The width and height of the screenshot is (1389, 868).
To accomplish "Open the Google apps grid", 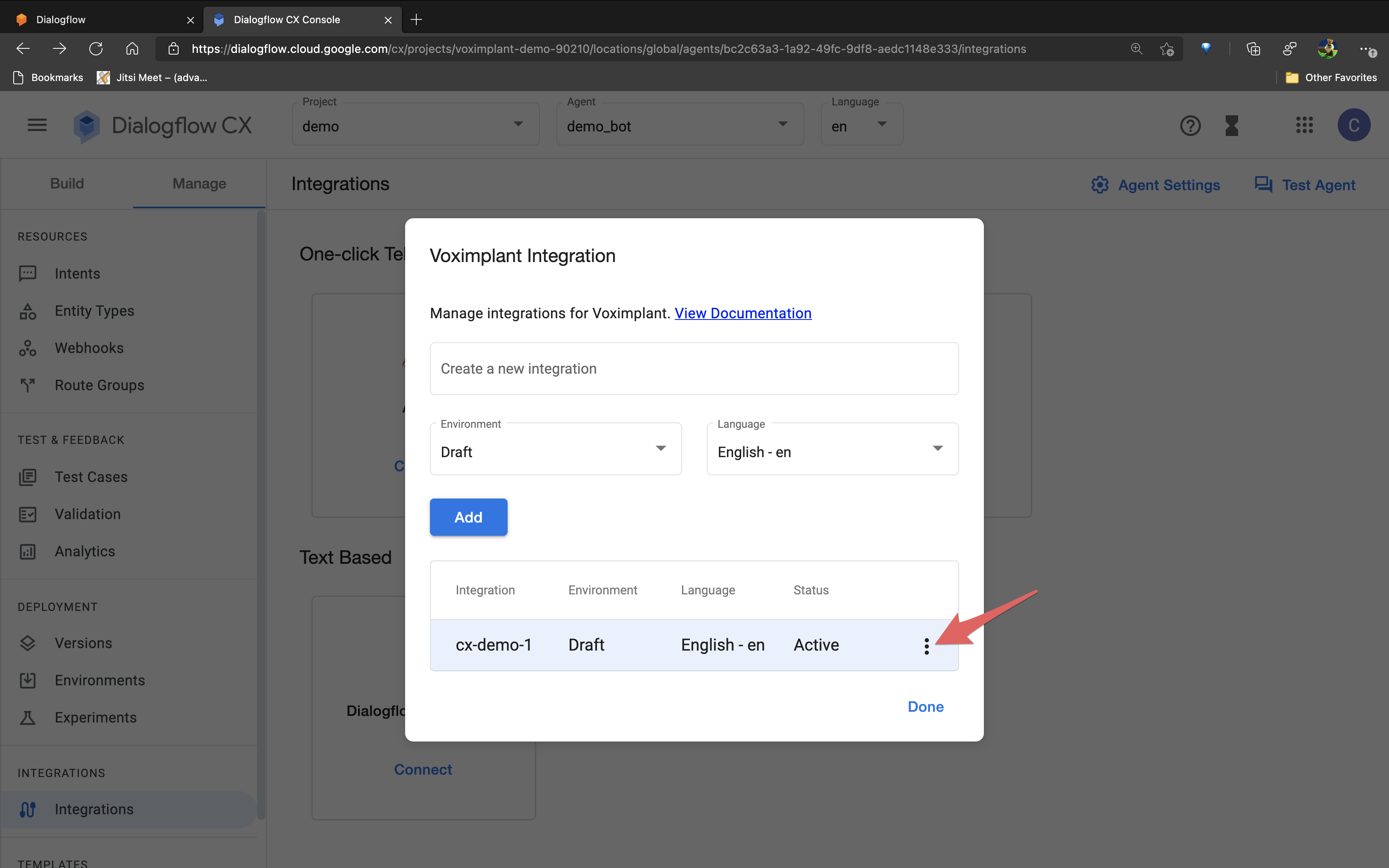I will click(x=1305, y=125).
